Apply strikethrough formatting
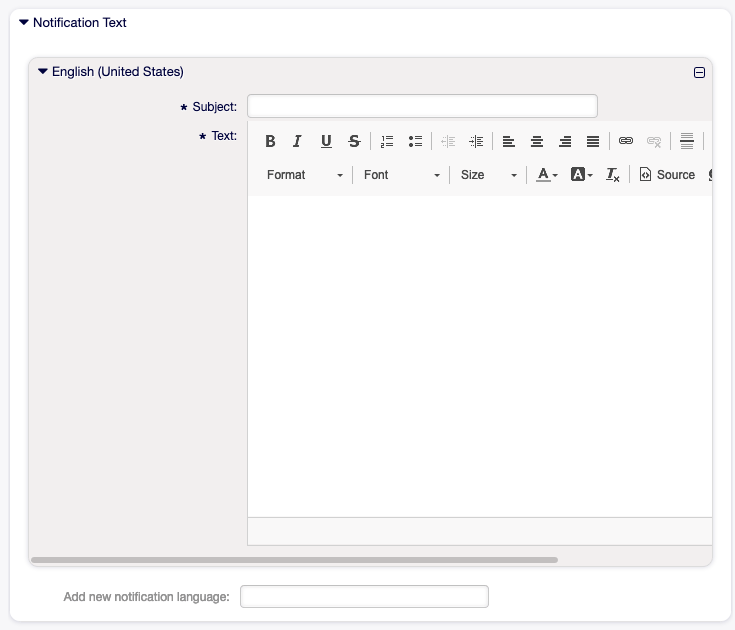The height and width of the screenshot is (630, 735). (x=354, y=142)
